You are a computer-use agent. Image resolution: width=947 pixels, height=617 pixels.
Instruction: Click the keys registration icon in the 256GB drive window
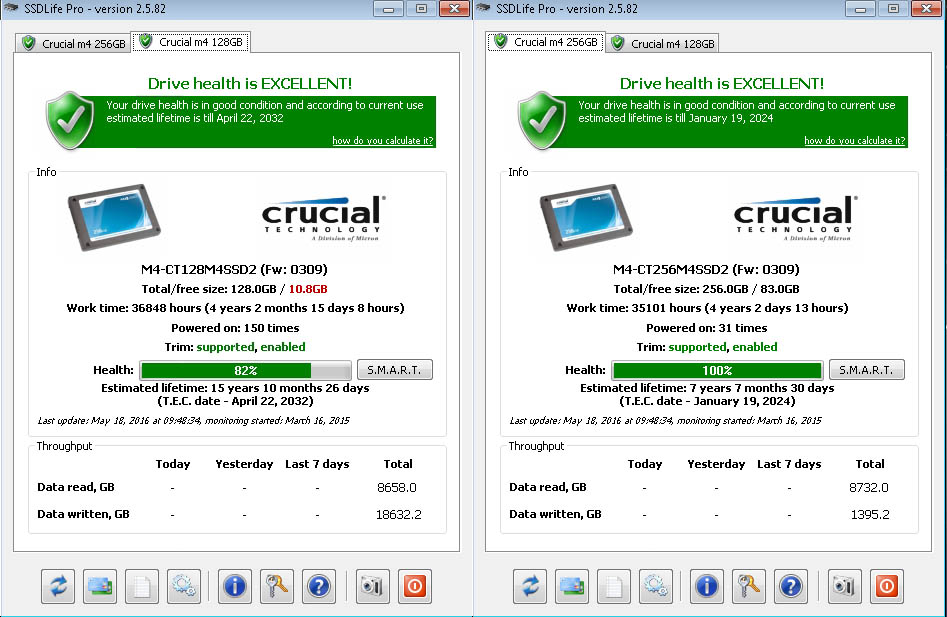(749, 586)
